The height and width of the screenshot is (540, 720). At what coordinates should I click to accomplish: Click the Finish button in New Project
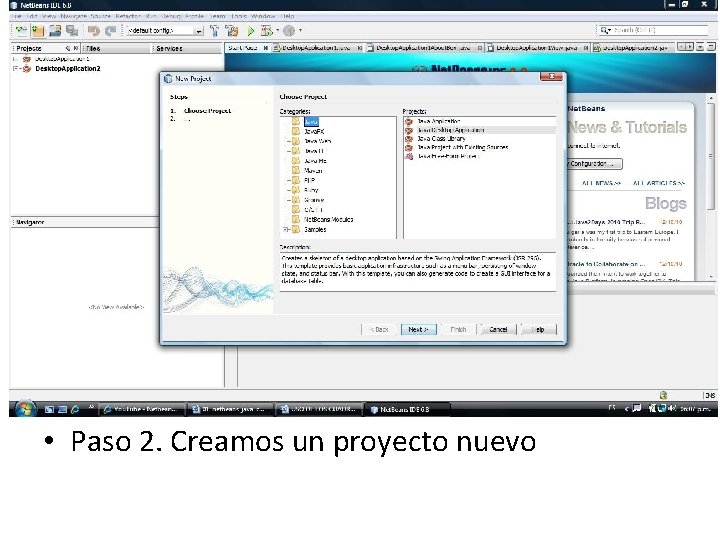(x=458, y=330)
